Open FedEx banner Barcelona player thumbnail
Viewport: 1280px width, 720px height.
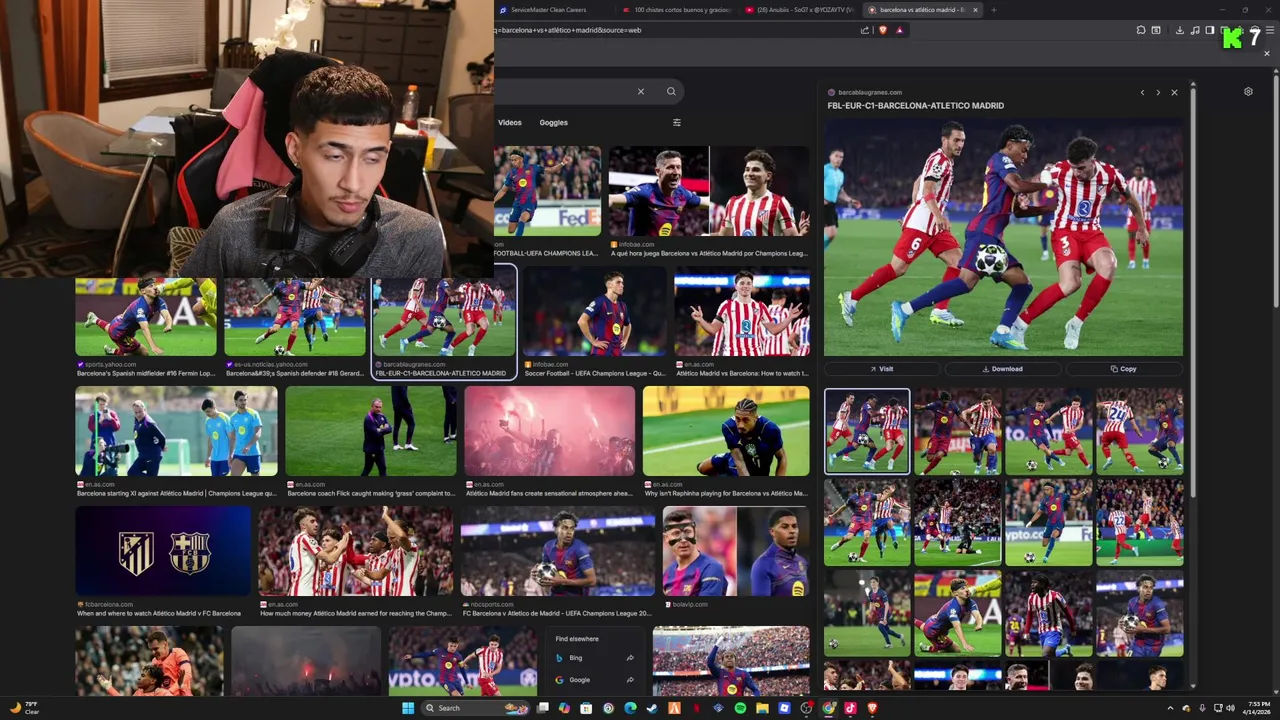[548, 191]
